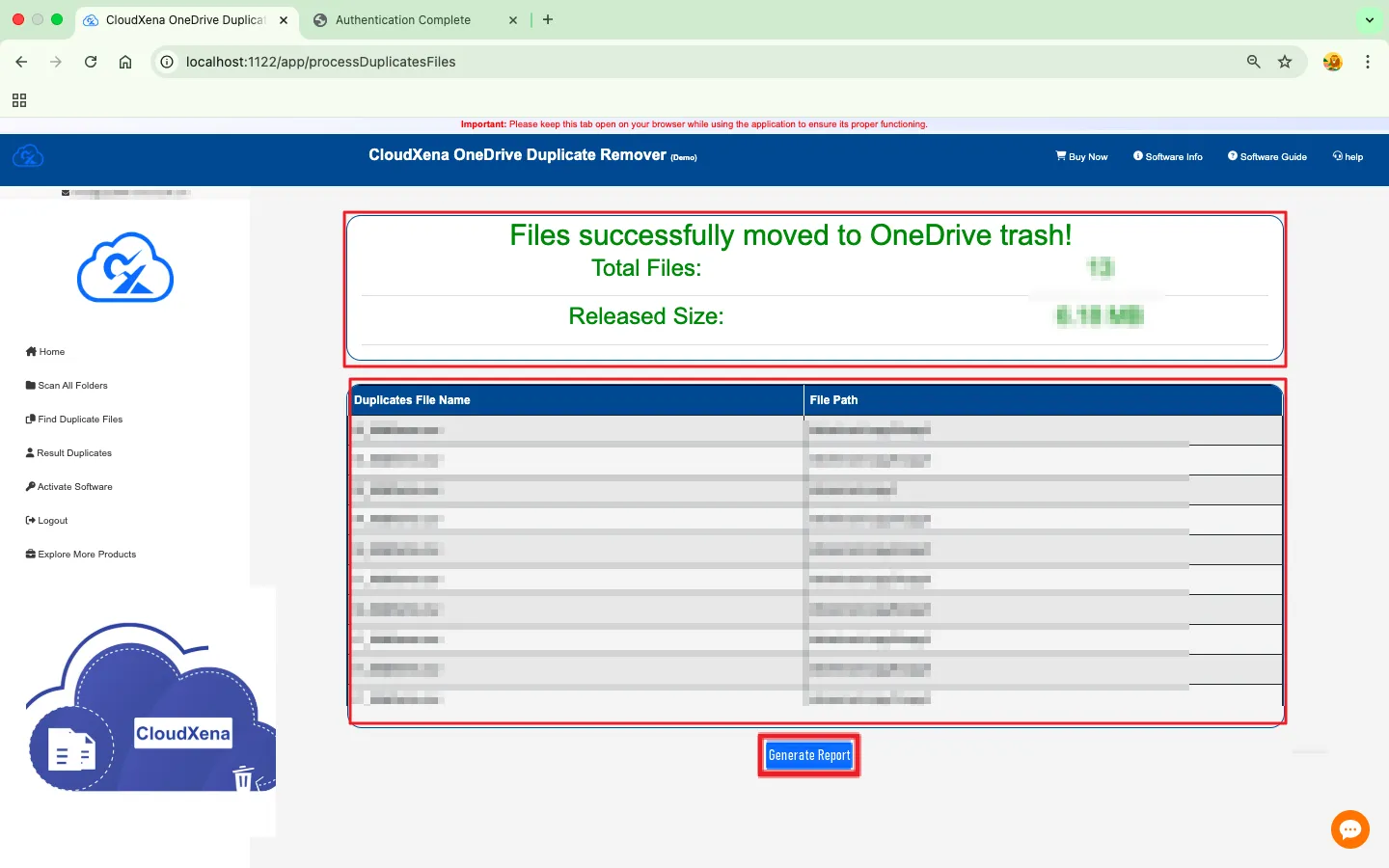
Task: Open Software Info from header
Action: 1167,156
